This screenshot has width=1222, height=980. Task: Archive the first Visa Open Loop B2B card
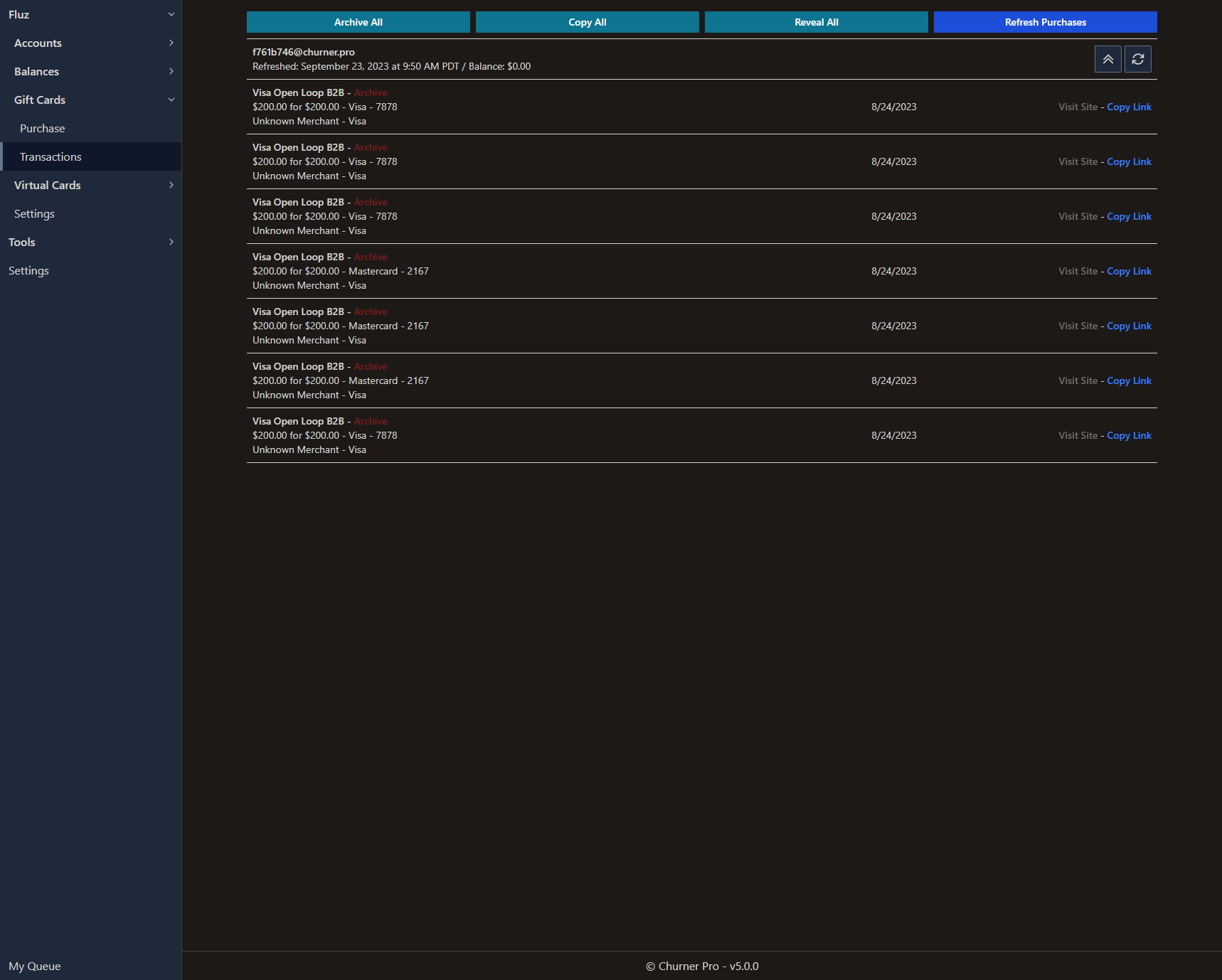pyautogui.click(x=371, y=92)
